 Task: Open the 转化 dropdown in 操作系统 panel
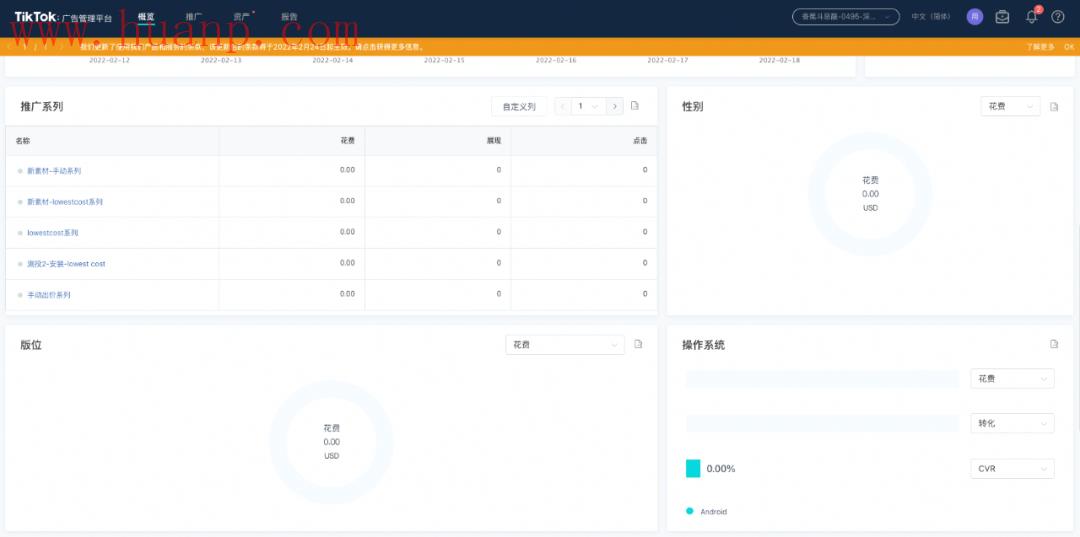[1012, 423]
